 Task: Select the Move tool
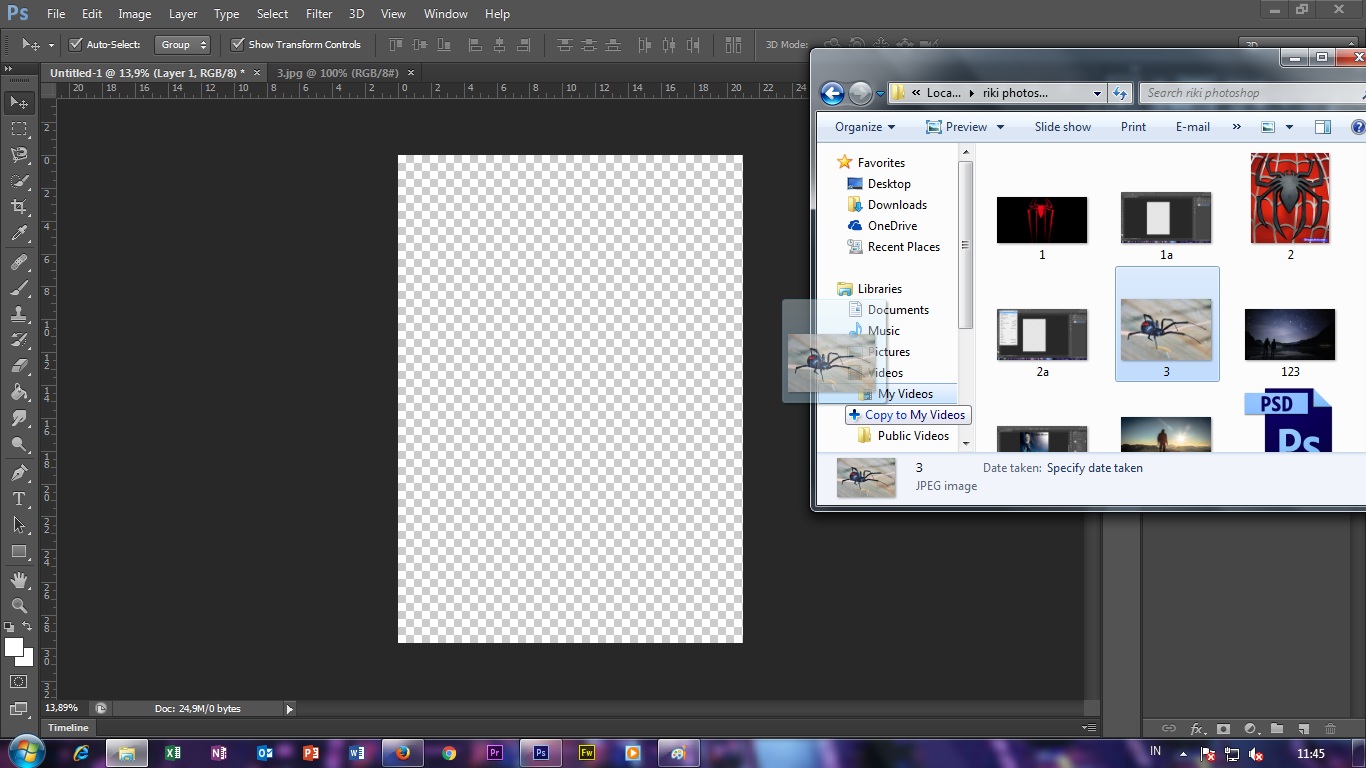(18, 101)
